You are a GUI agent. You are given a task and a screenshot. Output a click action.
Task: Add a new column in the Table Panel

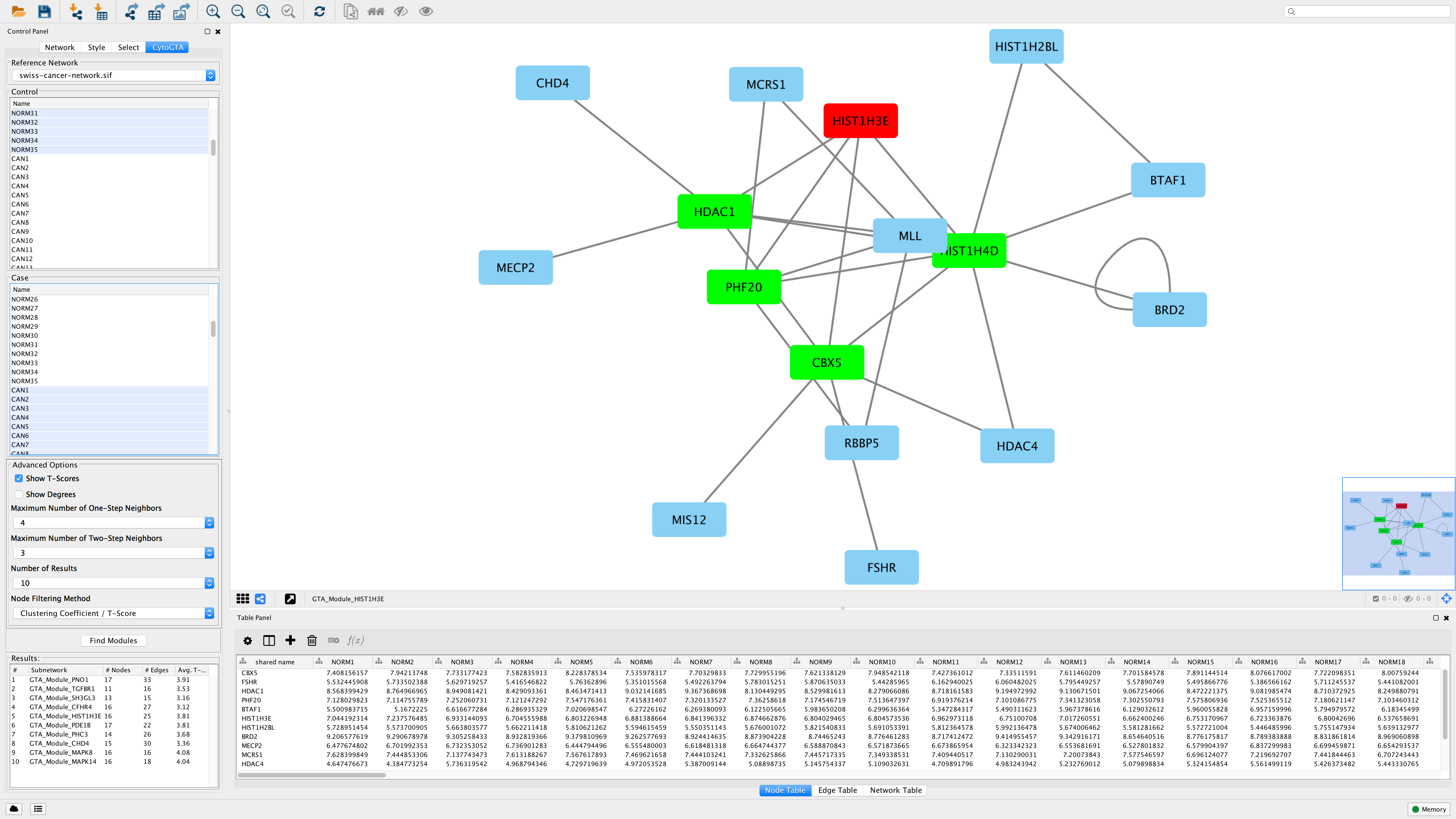(x=291, y=640)
